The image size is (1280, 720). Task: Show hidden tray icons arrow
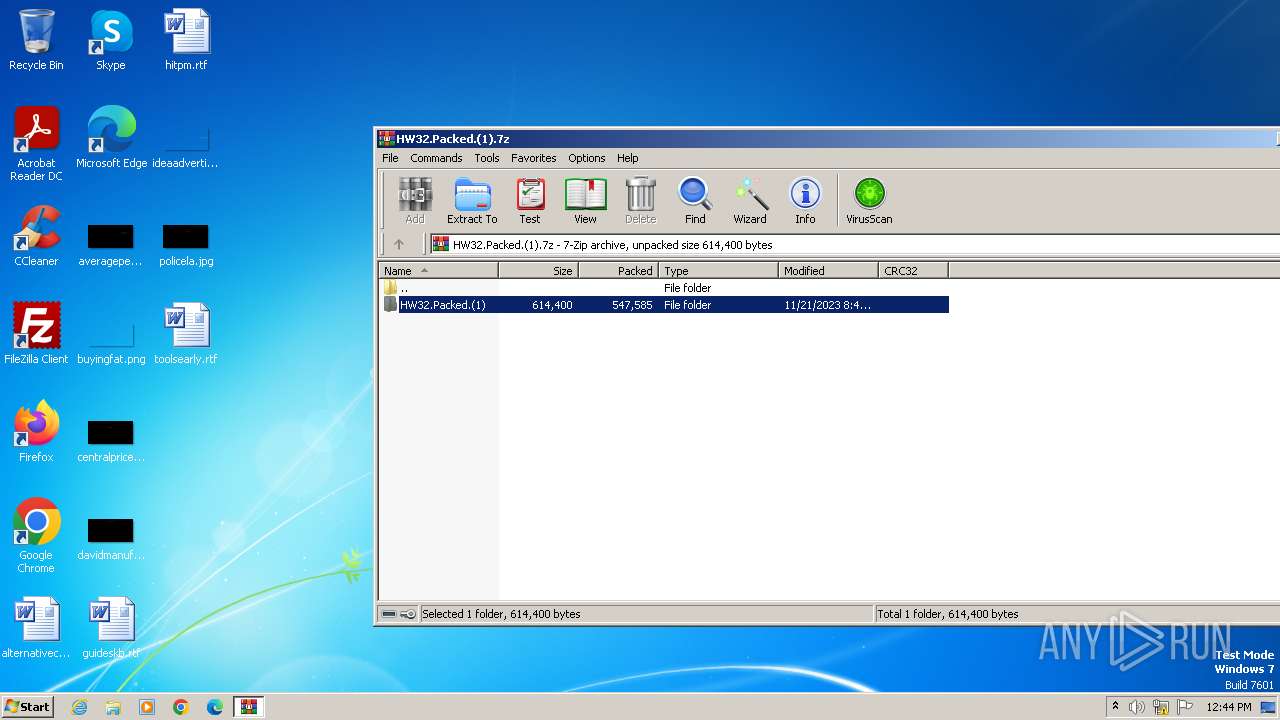(x=1115, y=706)
